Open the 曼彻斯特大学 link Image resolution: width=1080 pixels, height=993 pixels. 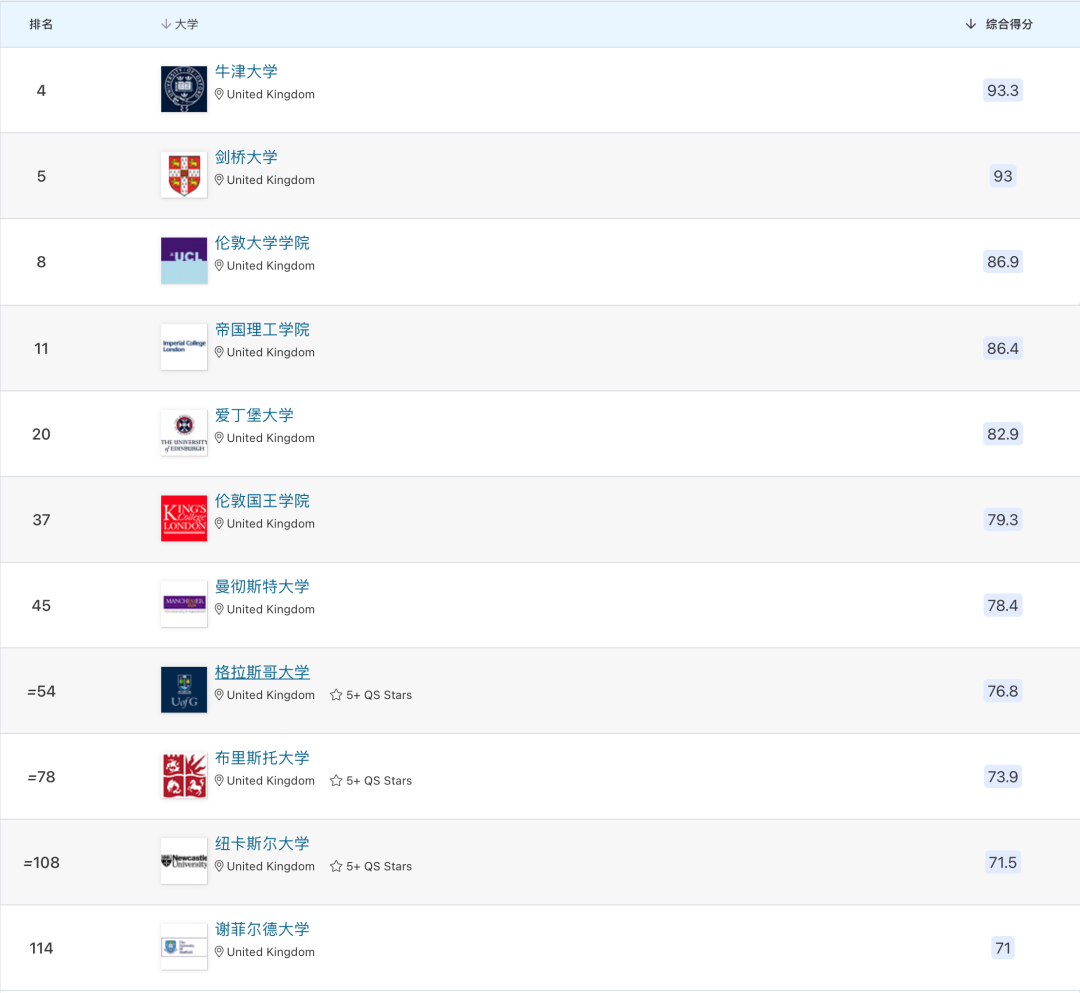(262, 587)
